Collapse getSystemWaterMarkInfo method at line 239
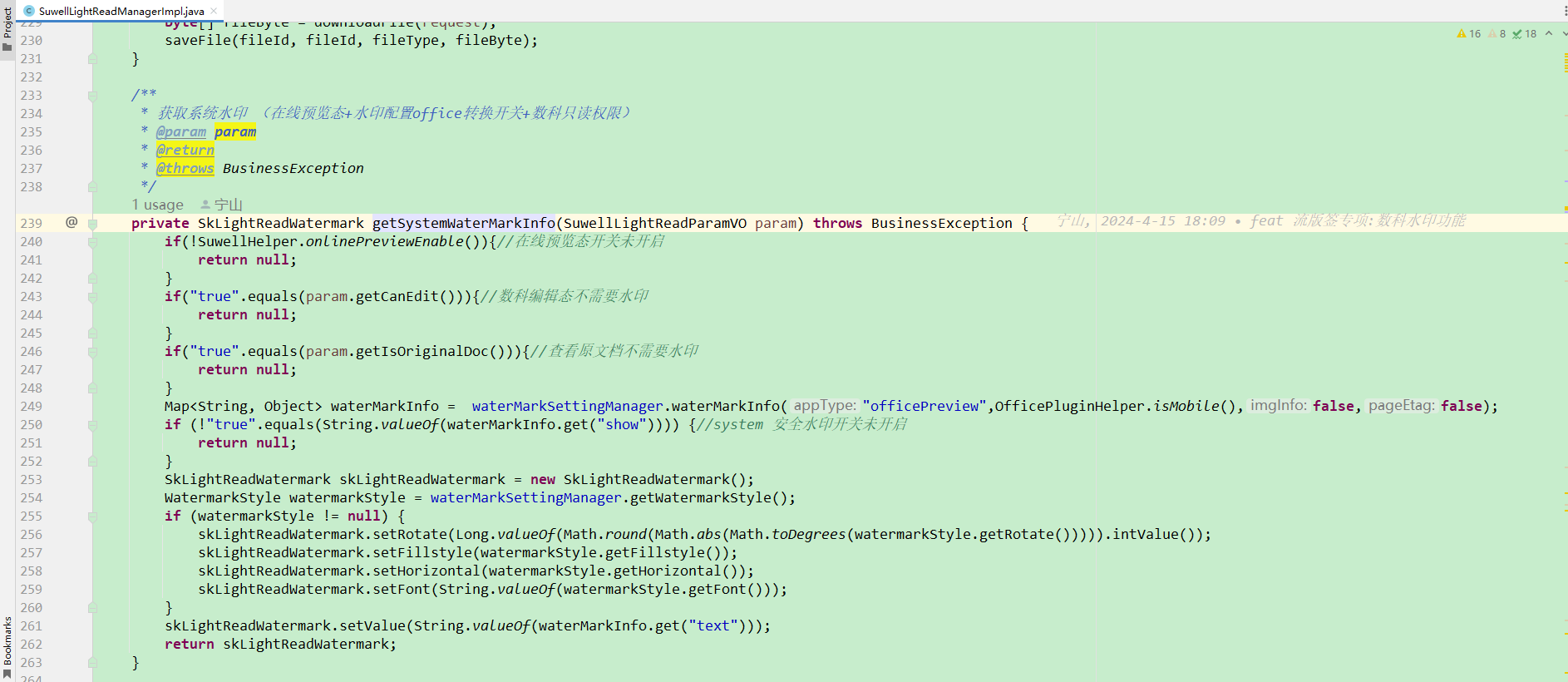This screenshot has width=1568, height=682. coord(92,224)
